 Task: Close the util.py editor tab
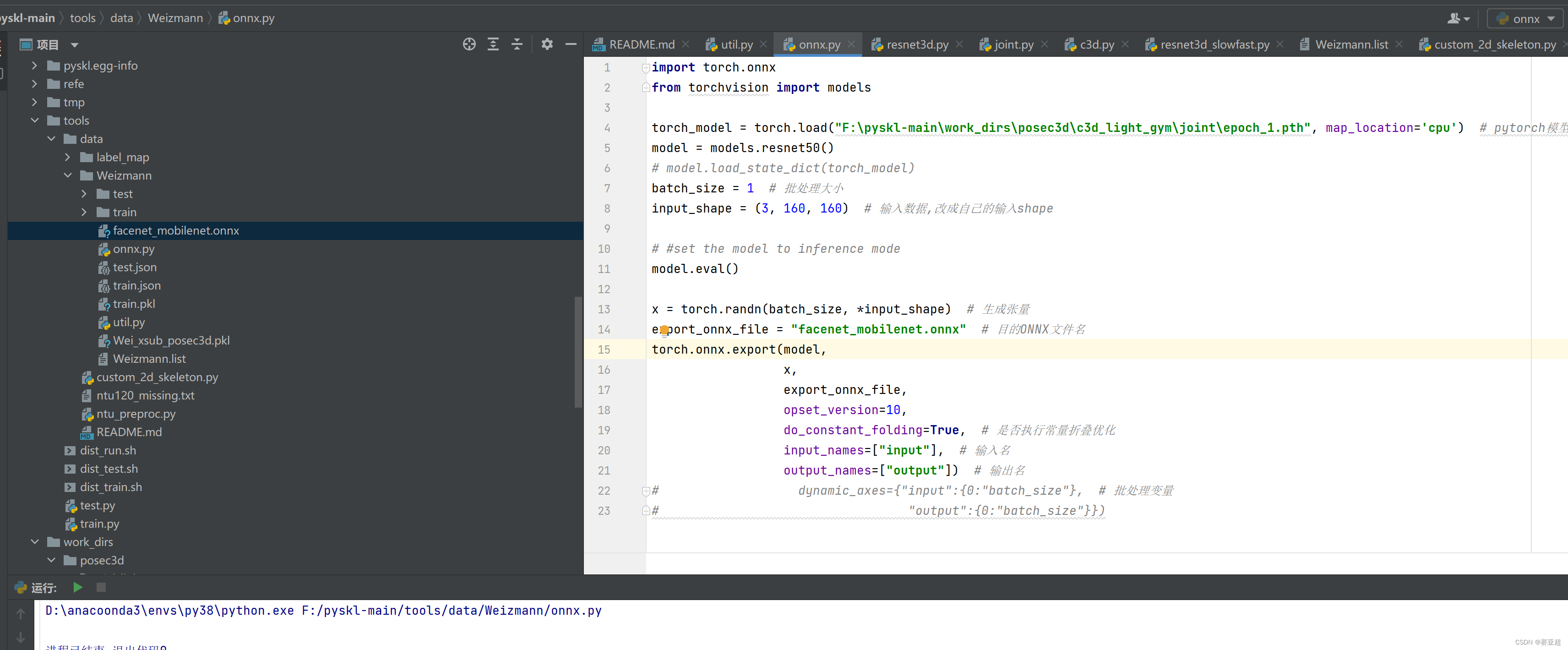click(x=763, y=44)
